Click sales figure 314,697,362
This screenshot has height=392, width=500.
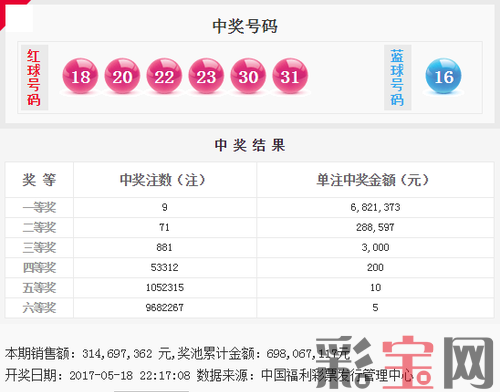coord(117,354)
